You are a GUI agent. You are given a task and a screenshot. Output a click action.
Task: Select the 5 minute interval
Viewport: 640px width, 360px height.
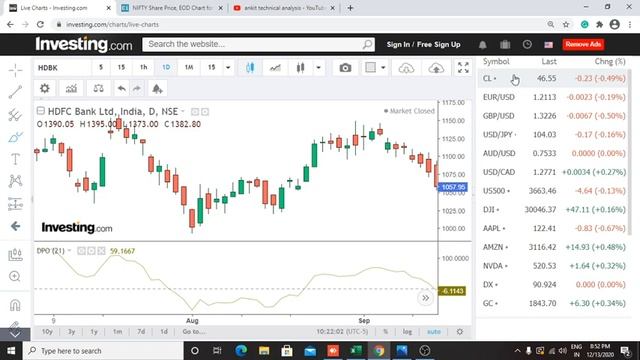(x=101, y=68)
